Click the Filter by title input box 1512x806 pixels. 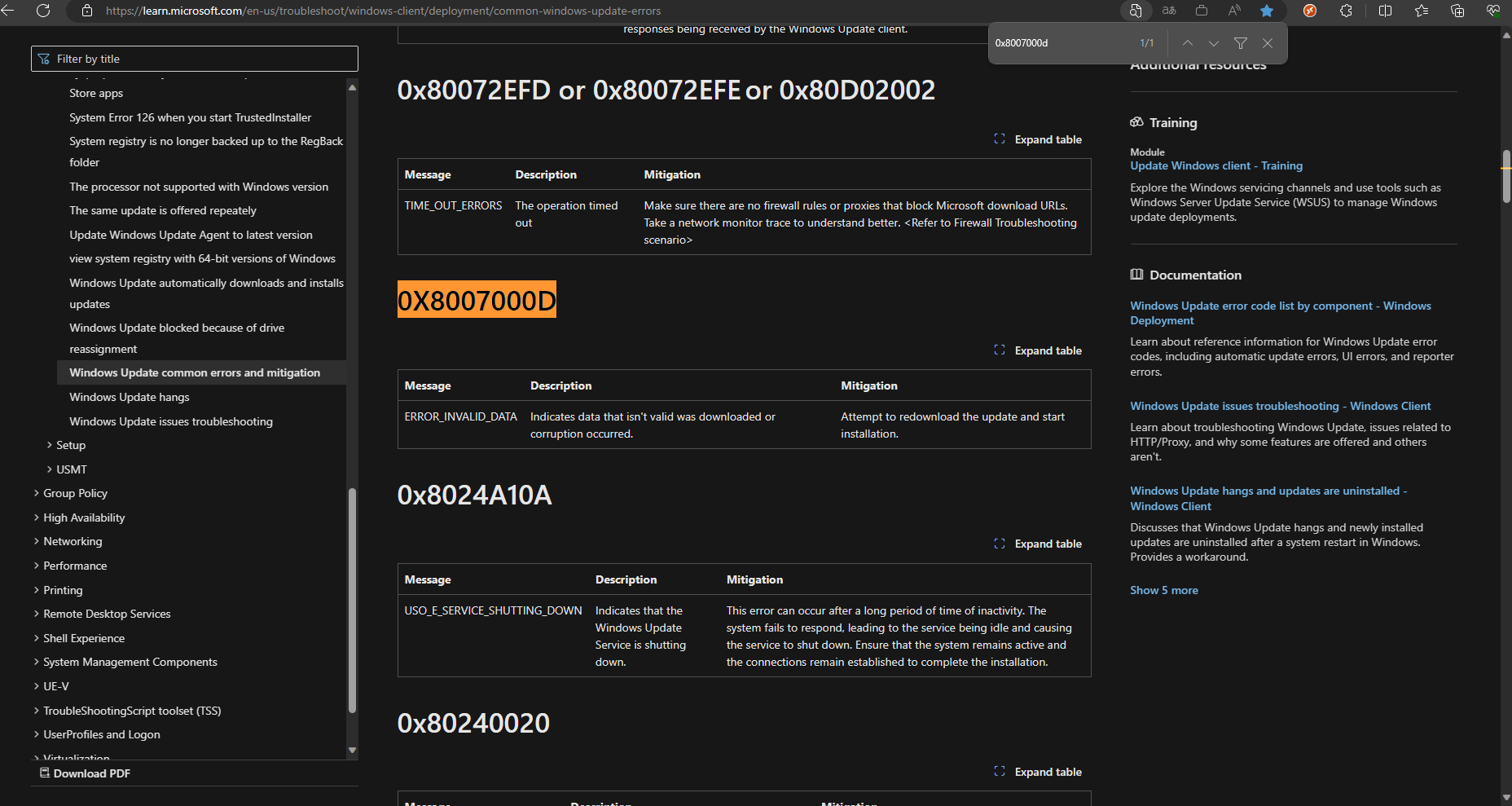195,59
